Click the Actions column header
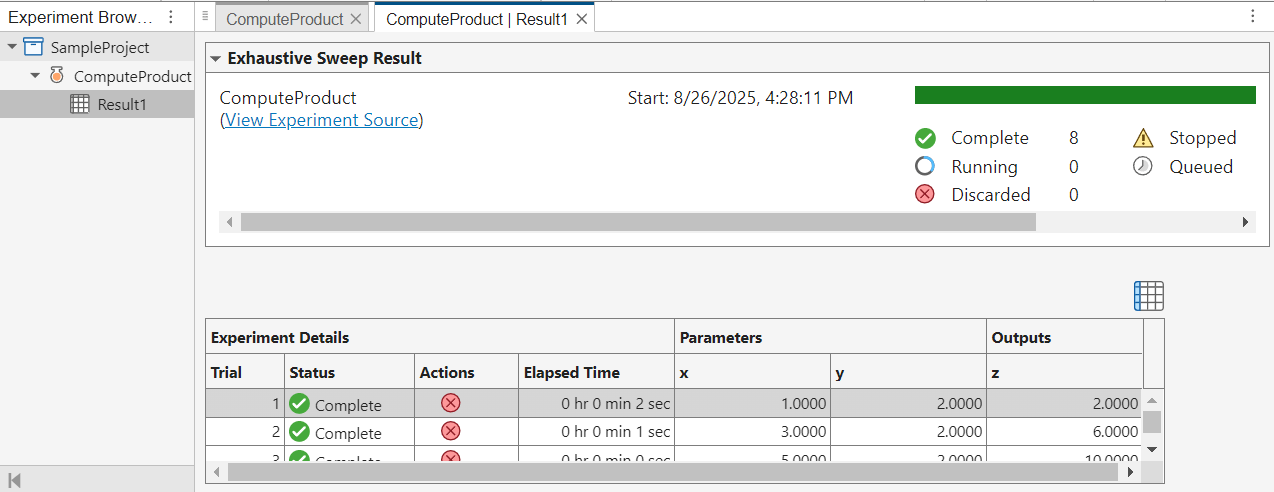Image resolution: width=1274 pixels, height=492 pixels. click(x=466, y=372)
